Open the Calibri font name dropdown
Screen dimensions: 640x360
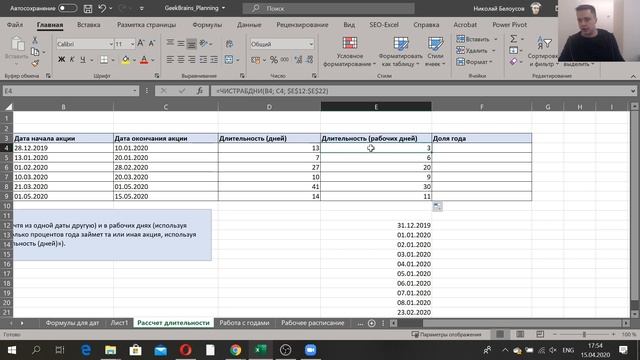(111, 44)
